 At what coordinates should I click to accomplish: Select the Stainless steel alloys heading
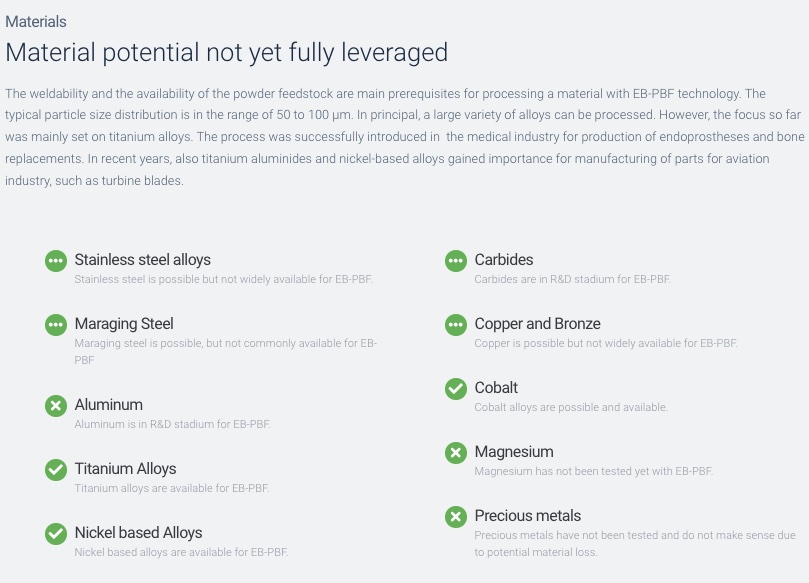[x=142, y=260]
